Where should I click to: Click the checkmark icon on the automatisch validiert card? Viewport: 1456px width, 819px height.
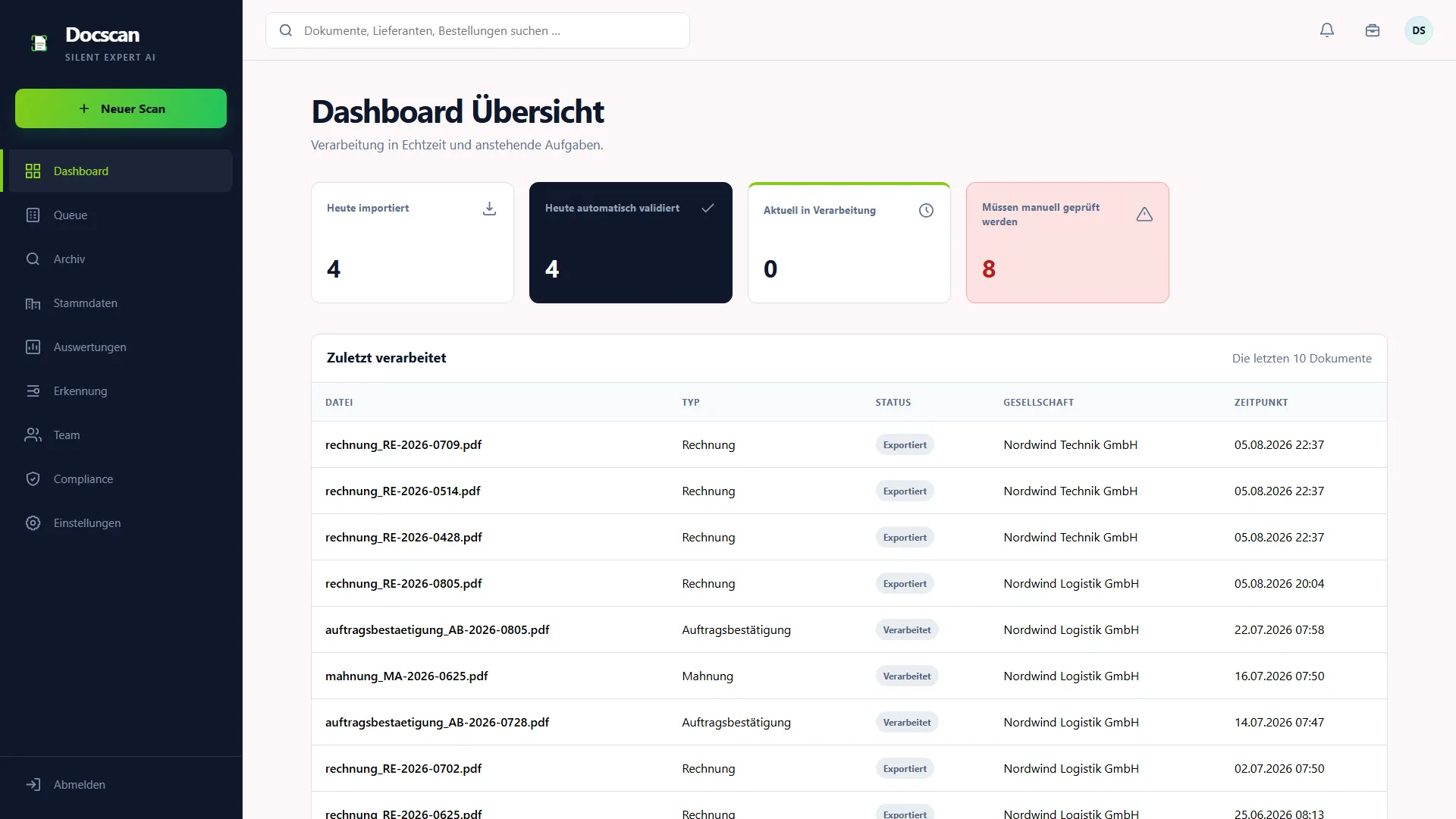click(x=708, y=208)
